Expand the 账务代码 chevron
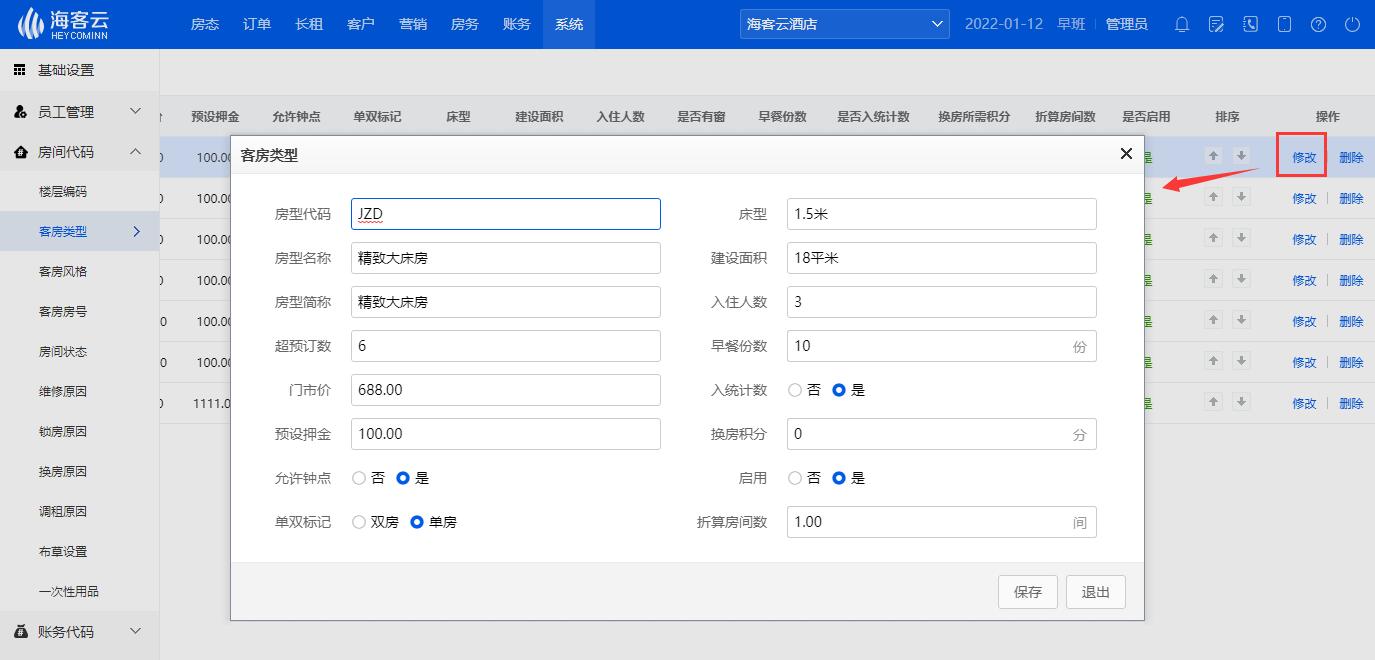This screenshot has width=1375, height=660. tap(136, 632)
